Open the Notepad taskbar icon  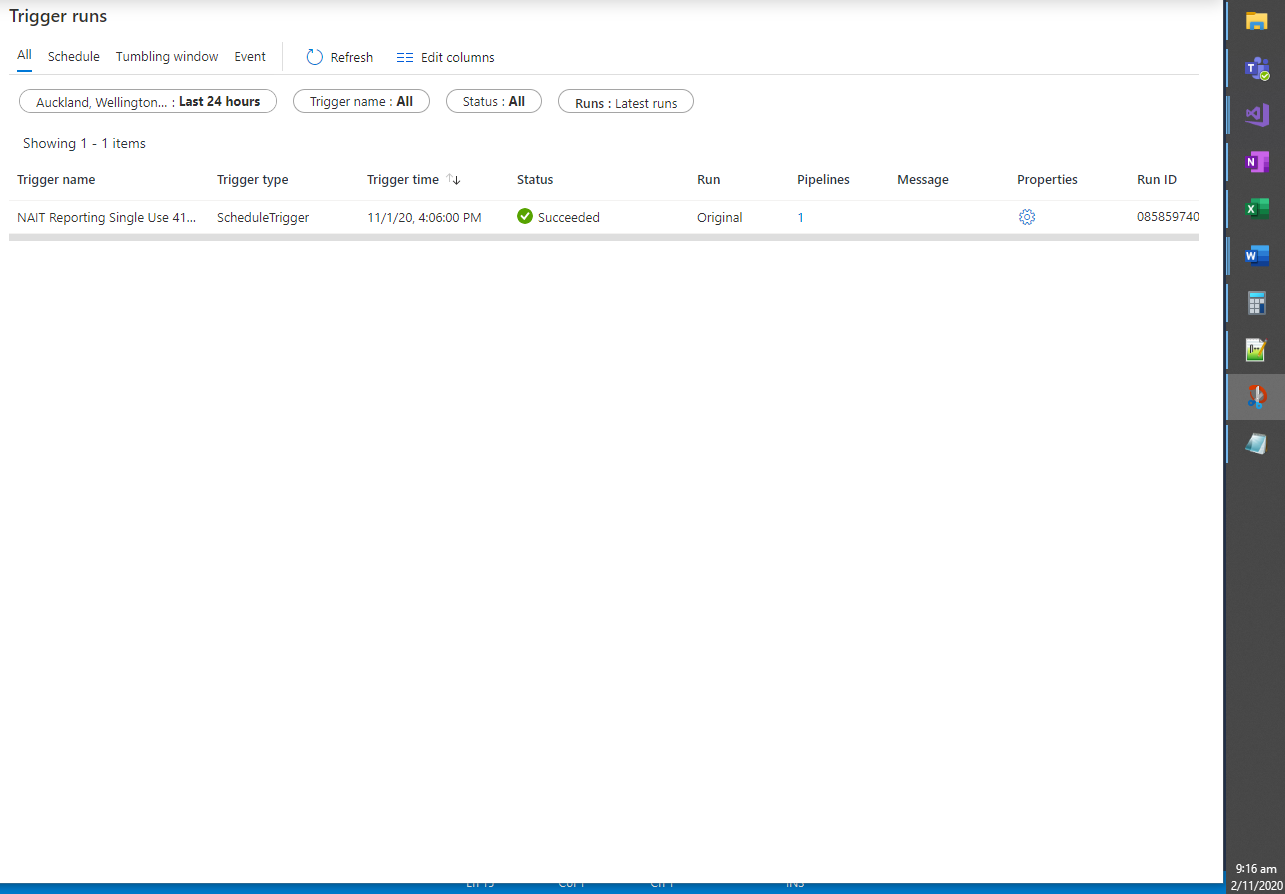[1256, 444]
